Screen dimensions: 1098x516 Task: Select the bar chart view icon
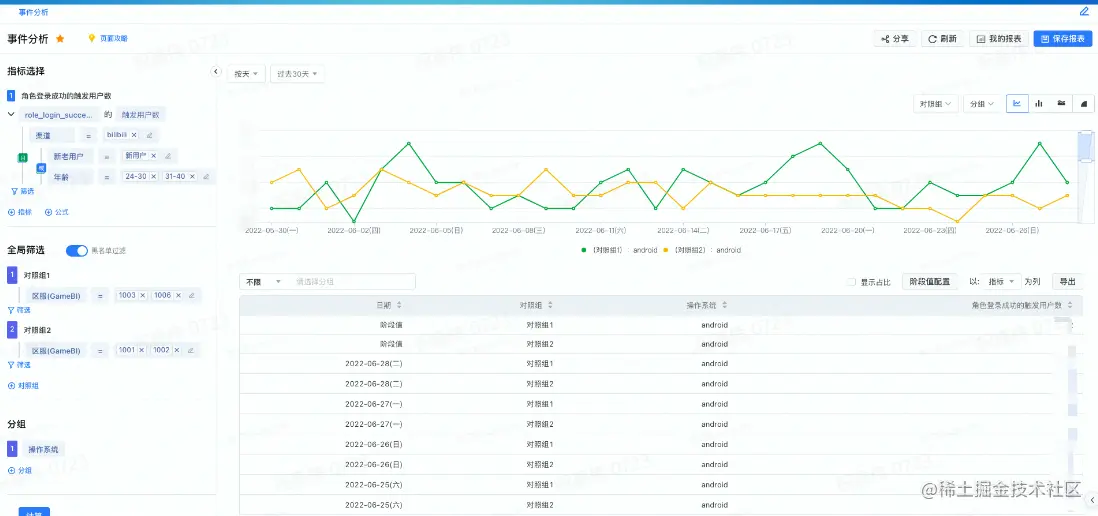[x=1039, y=104]
